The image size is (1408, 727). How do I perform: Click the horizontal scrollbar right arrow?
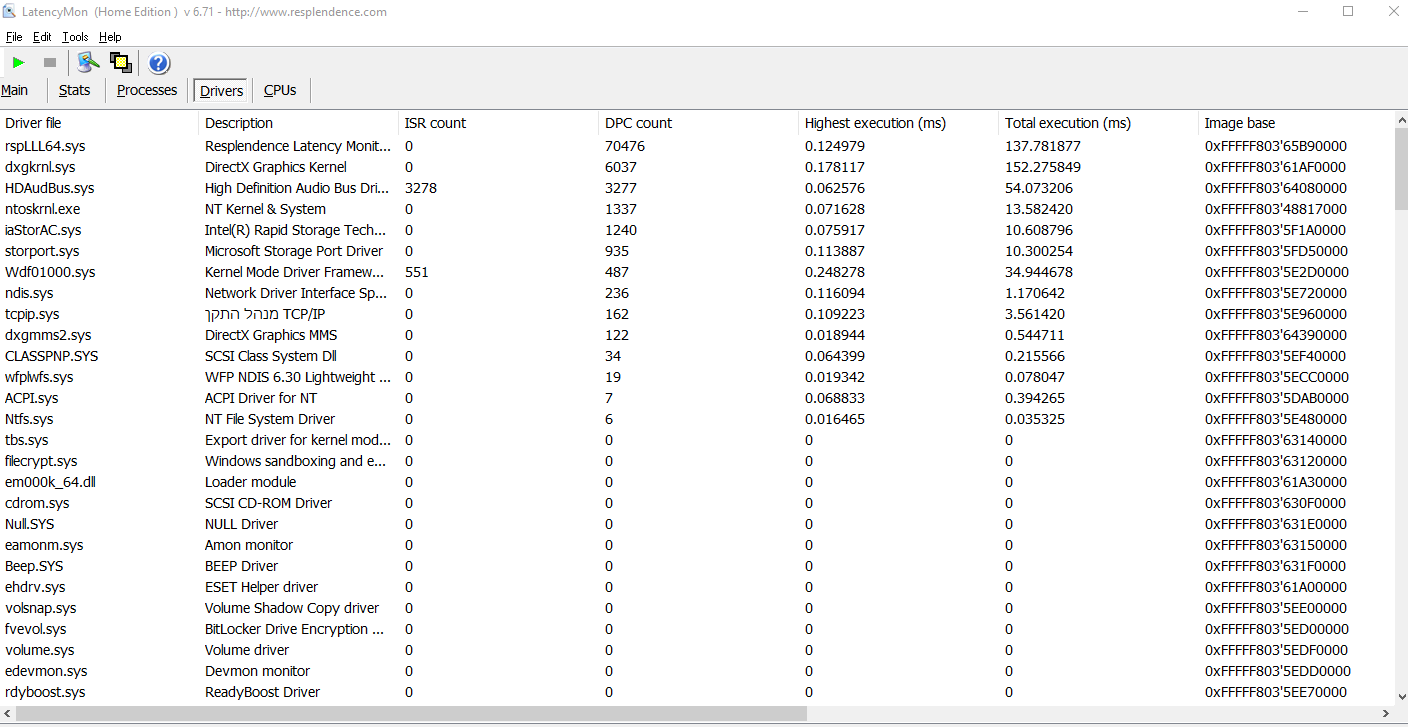pos(1385,714)
